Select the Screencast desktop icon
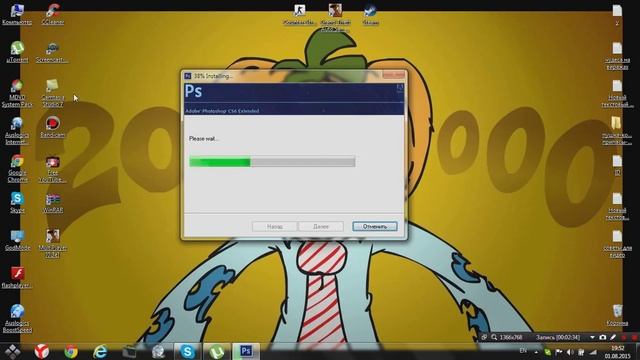Viewport: 640px width, 360px height. [x=52, y=52]
